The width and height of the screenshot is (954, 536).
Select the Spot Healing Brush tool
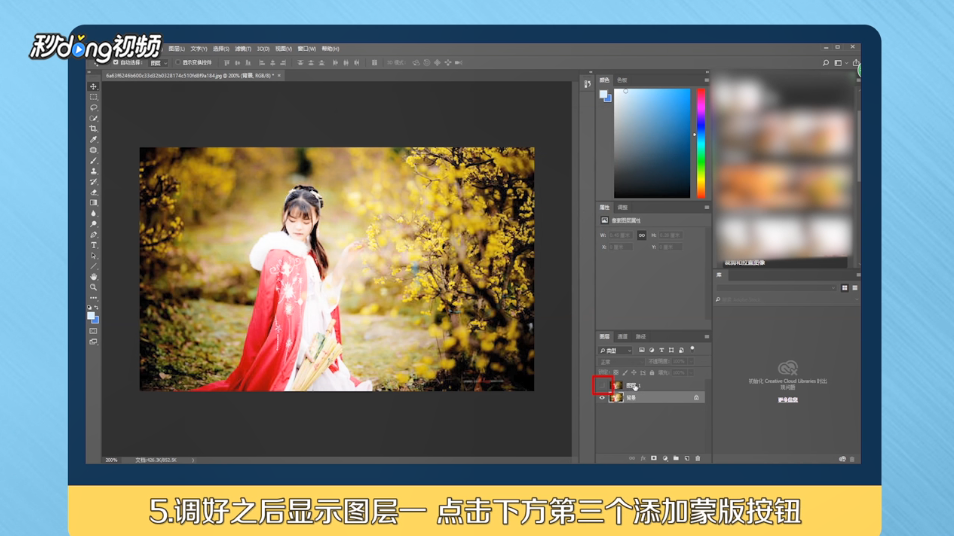tap(94, 150)
